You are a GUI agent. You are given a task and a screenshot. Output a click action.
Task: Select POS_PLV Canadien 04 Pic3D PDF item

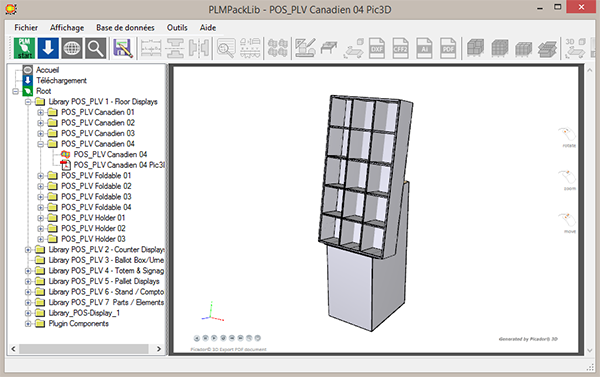point(119,165)
